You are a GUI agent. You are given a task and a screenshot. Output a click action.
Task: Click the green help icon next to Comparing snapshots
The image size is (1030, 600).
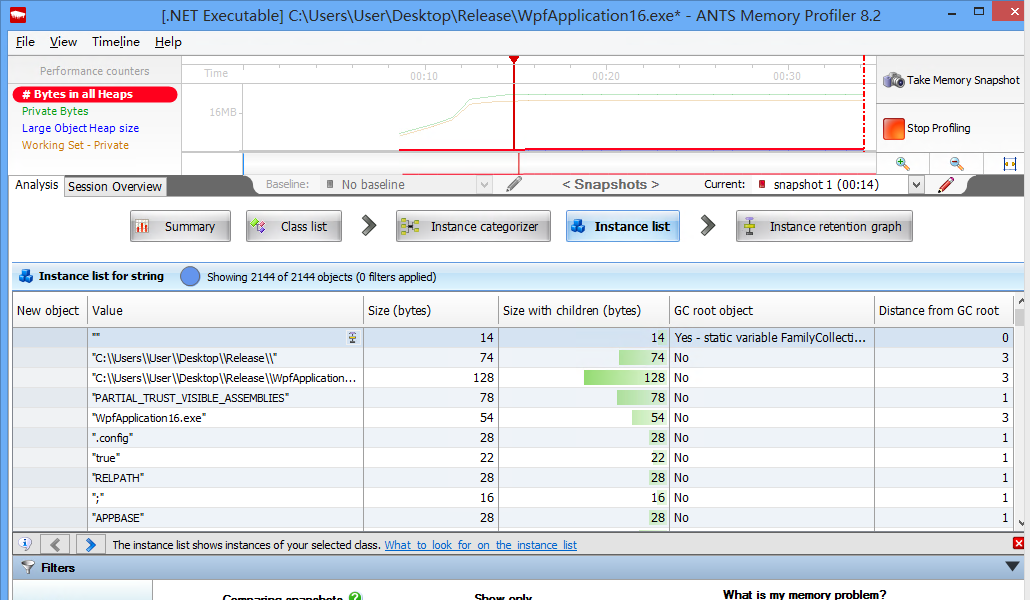click(x=355, y=596)
